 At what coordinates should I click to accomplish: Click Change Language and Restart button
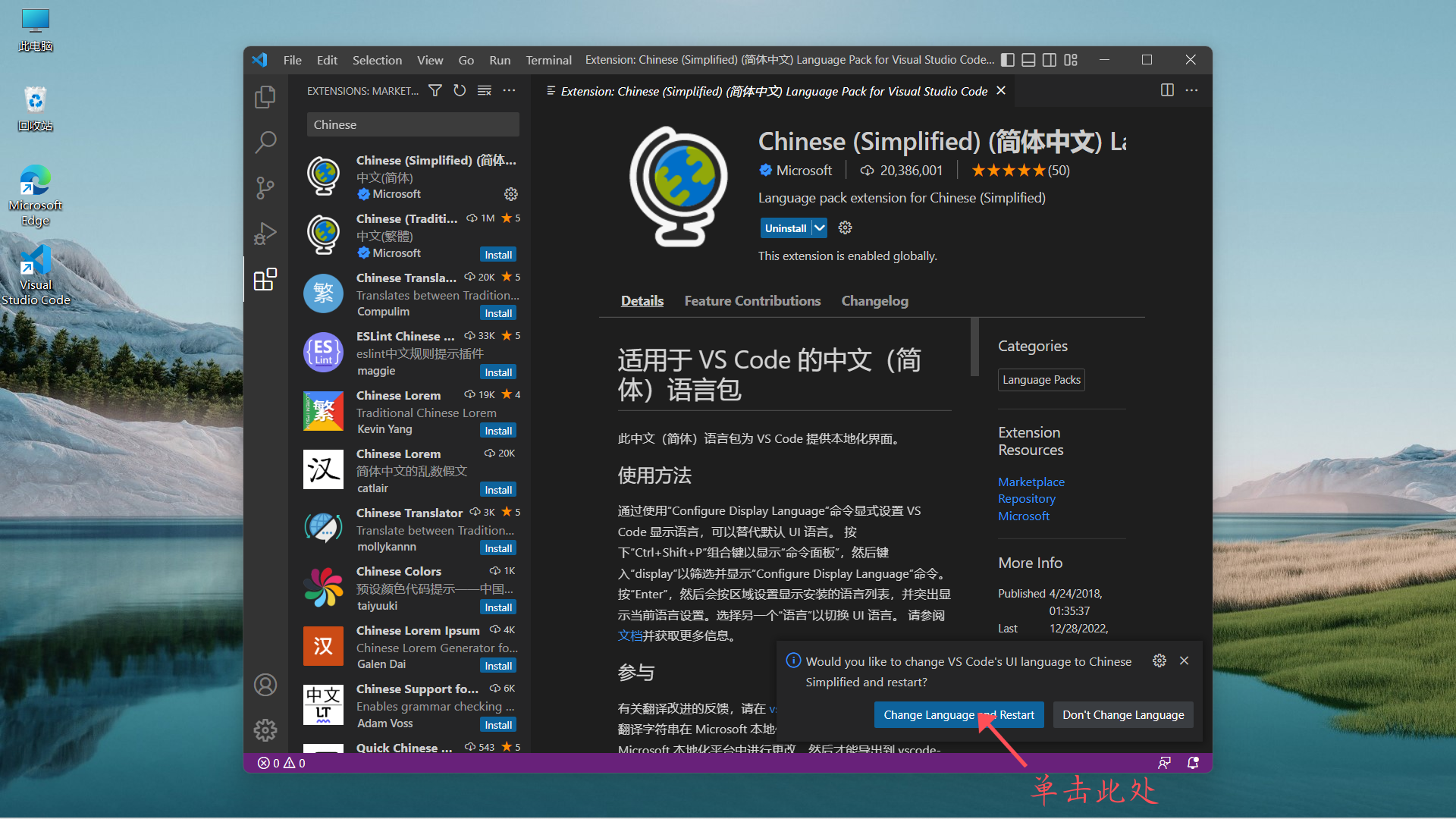click(x=959, y=714)
